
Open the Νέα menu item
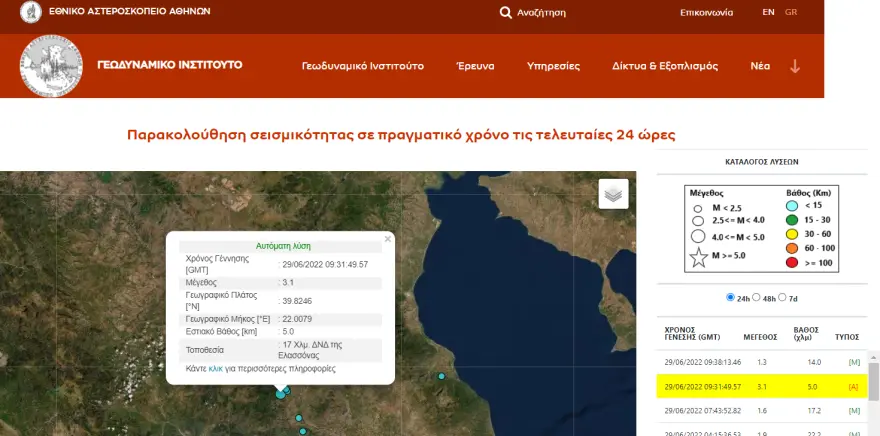(x=760, y=66)
